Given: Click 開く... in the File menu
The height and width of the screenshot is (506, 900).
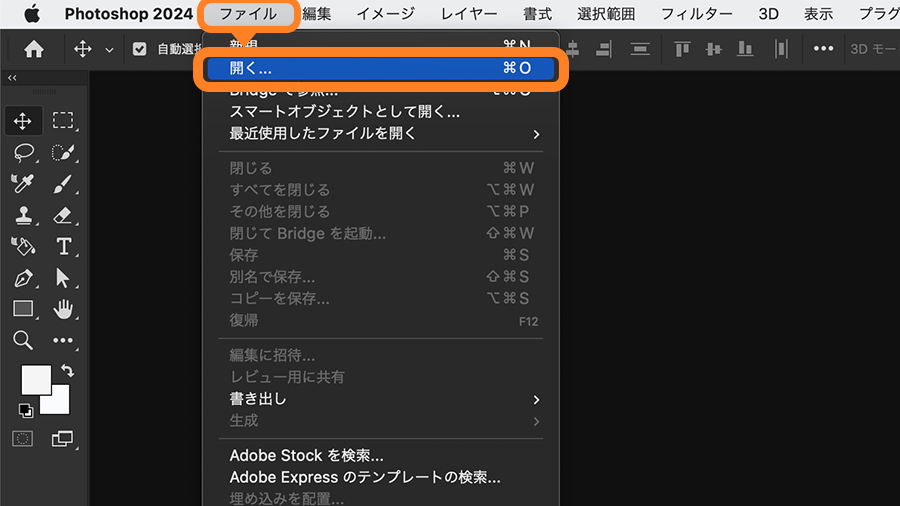Looking at the screenshot, I should [x=380, y=68].
